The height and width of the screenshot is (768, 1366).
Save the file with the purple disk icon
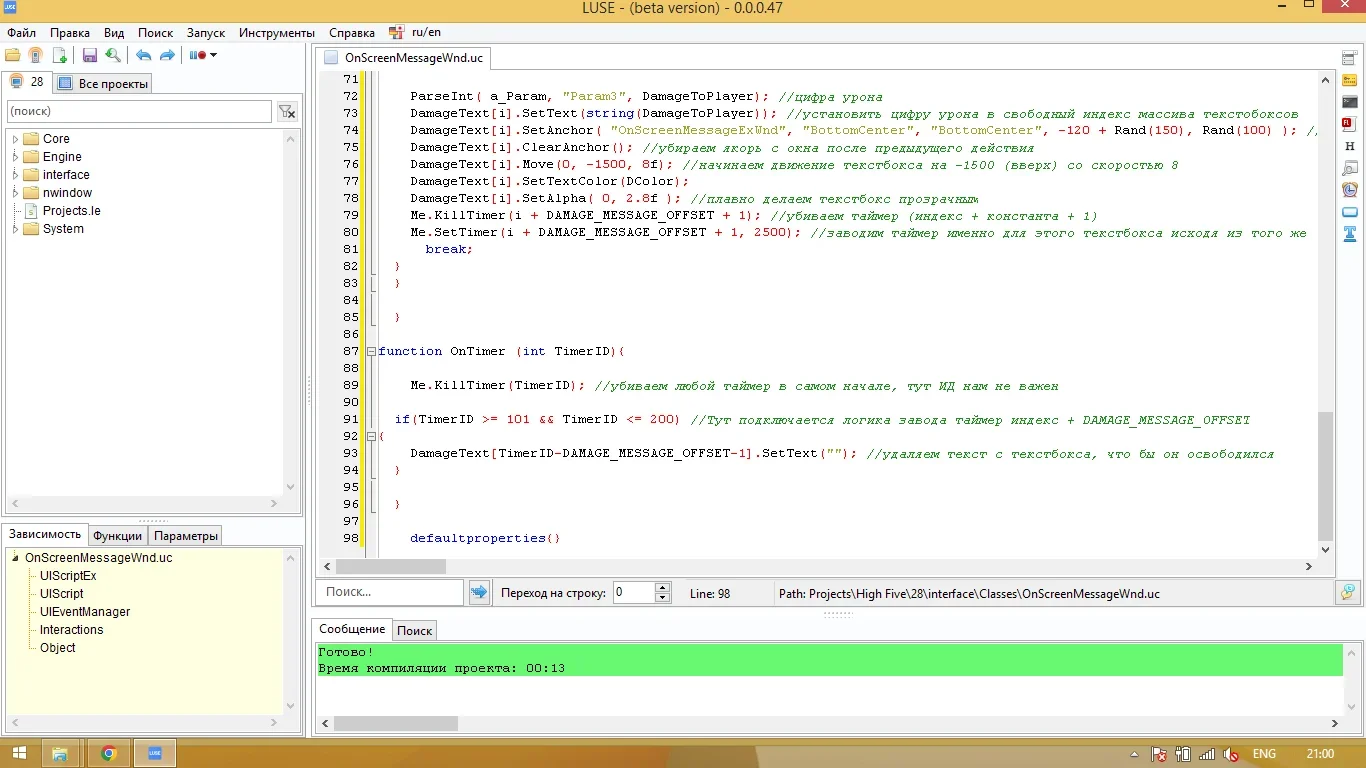89,55
